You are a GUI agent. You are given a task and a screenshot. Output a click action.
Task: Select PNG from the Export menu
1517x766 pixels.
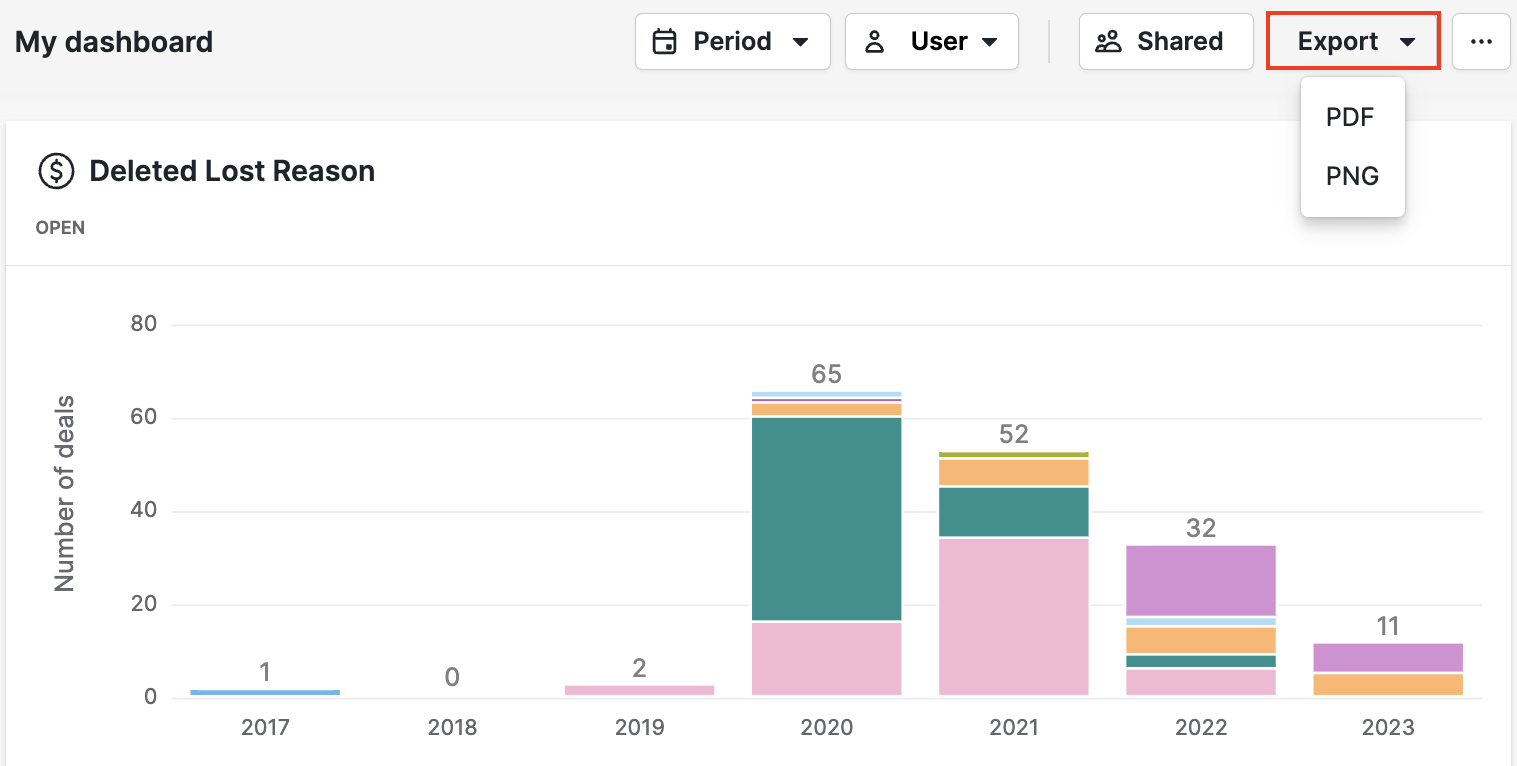coord(1352,176)
